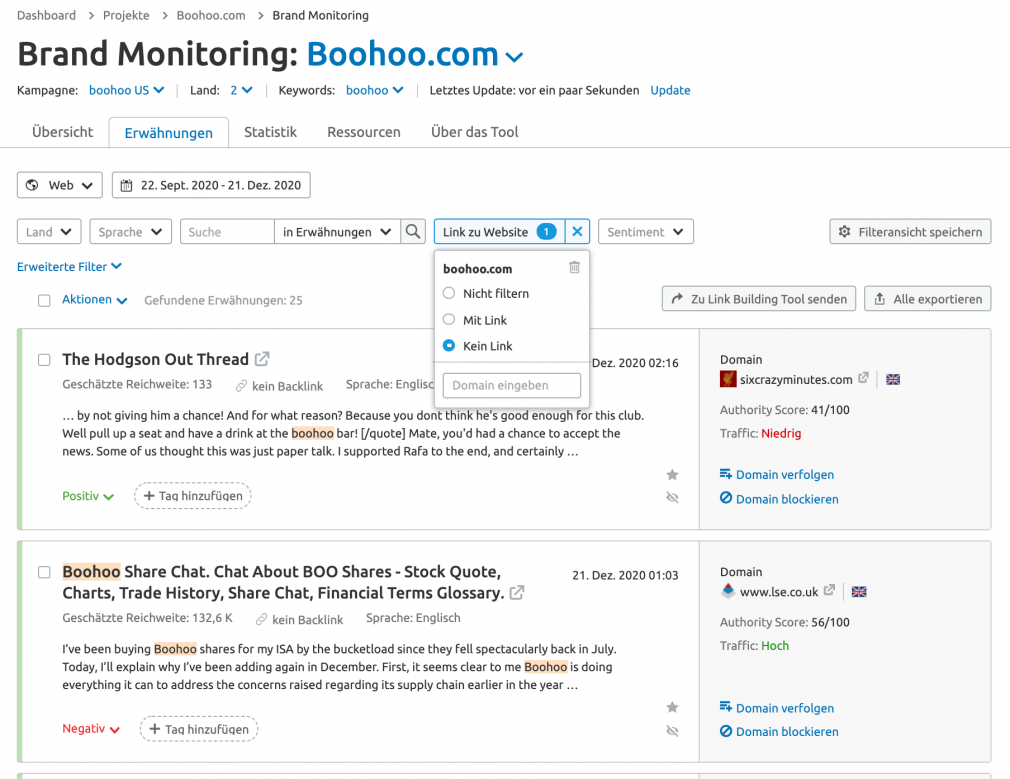Screen dimensions: 1010x779
Task: Click the Update link
Action: 670,90
